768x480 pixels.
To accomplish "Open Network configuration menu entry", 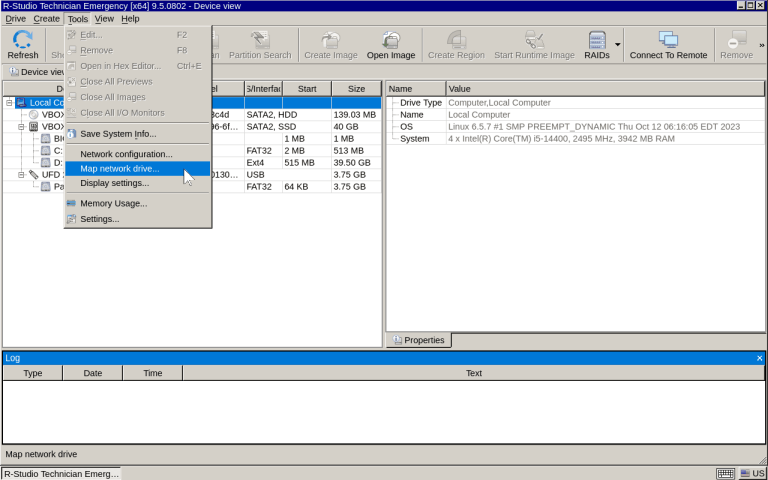I will click(126, 154).
